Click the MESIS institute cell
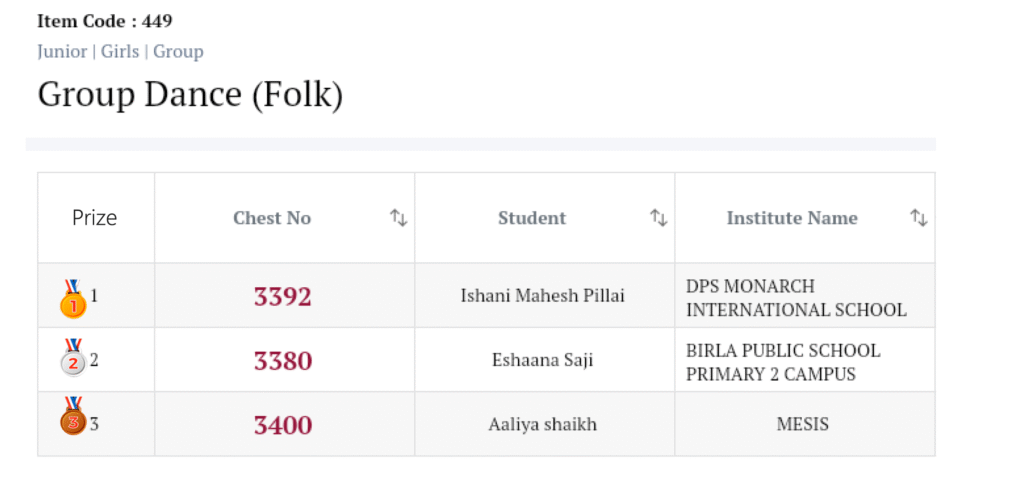 pos(803,424)
